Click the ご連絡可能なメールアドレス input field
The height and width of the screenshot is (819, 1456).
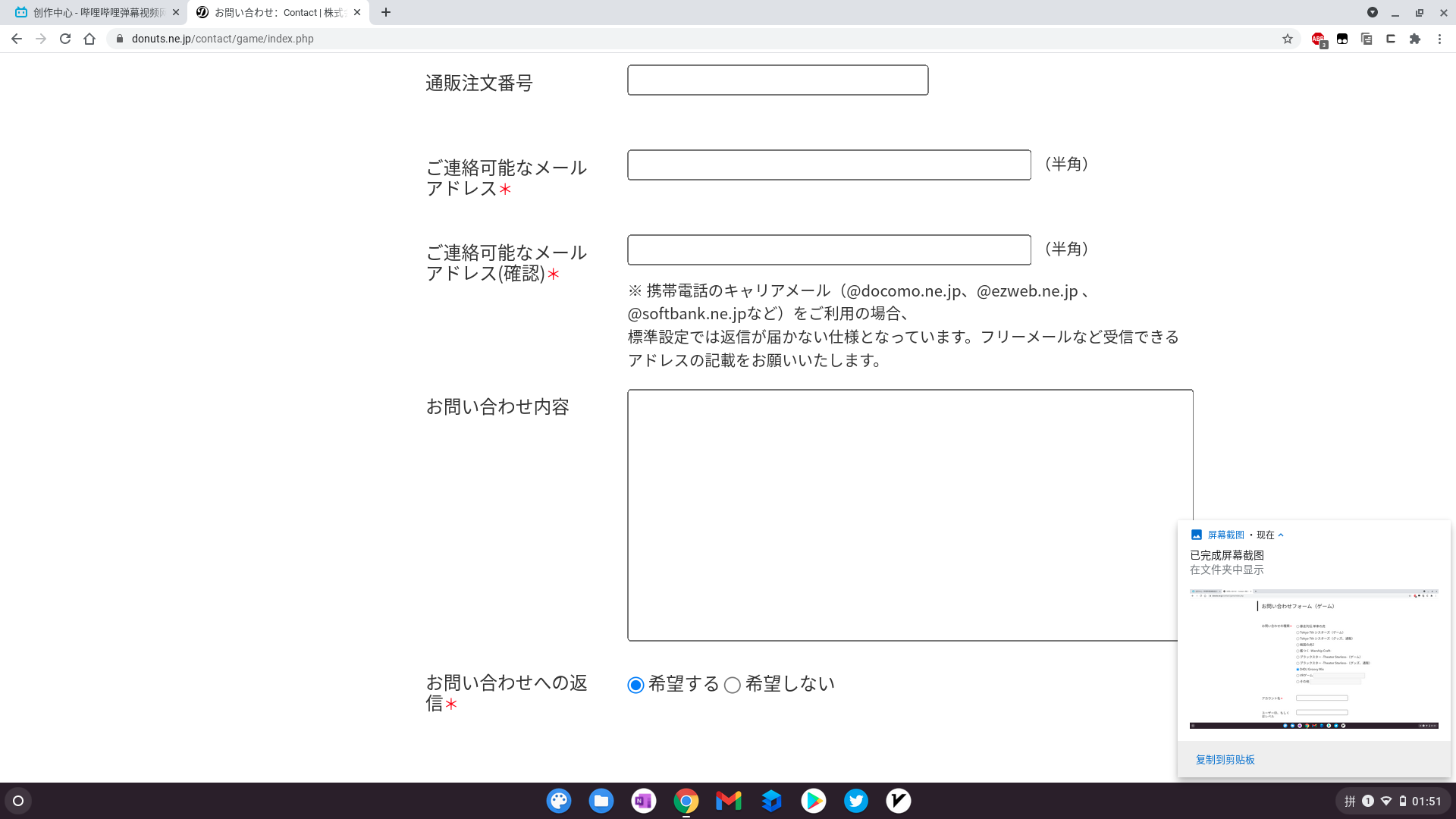pos(829,165)
